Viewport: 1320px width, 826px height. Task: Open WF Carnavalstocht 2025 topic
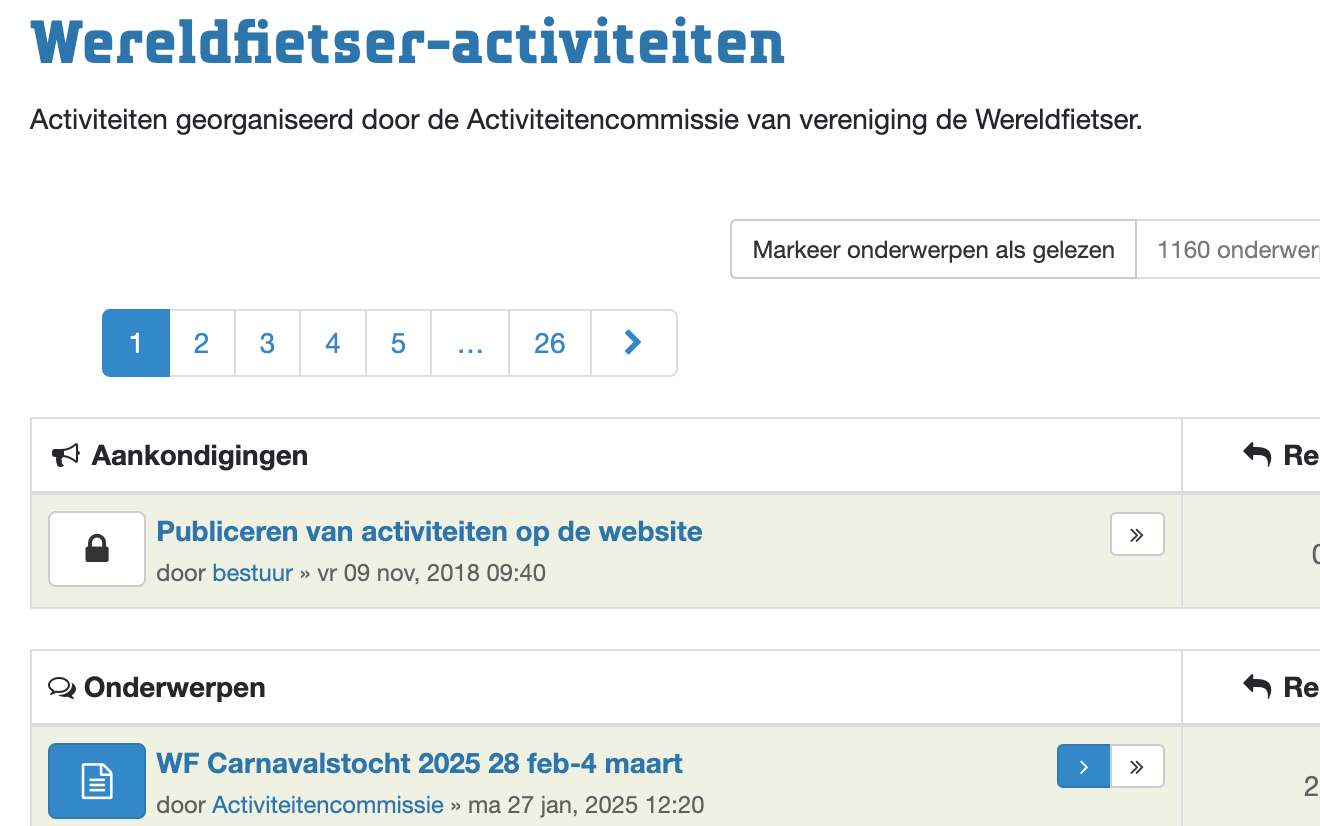pyautogui.click(x=419, y=763)
